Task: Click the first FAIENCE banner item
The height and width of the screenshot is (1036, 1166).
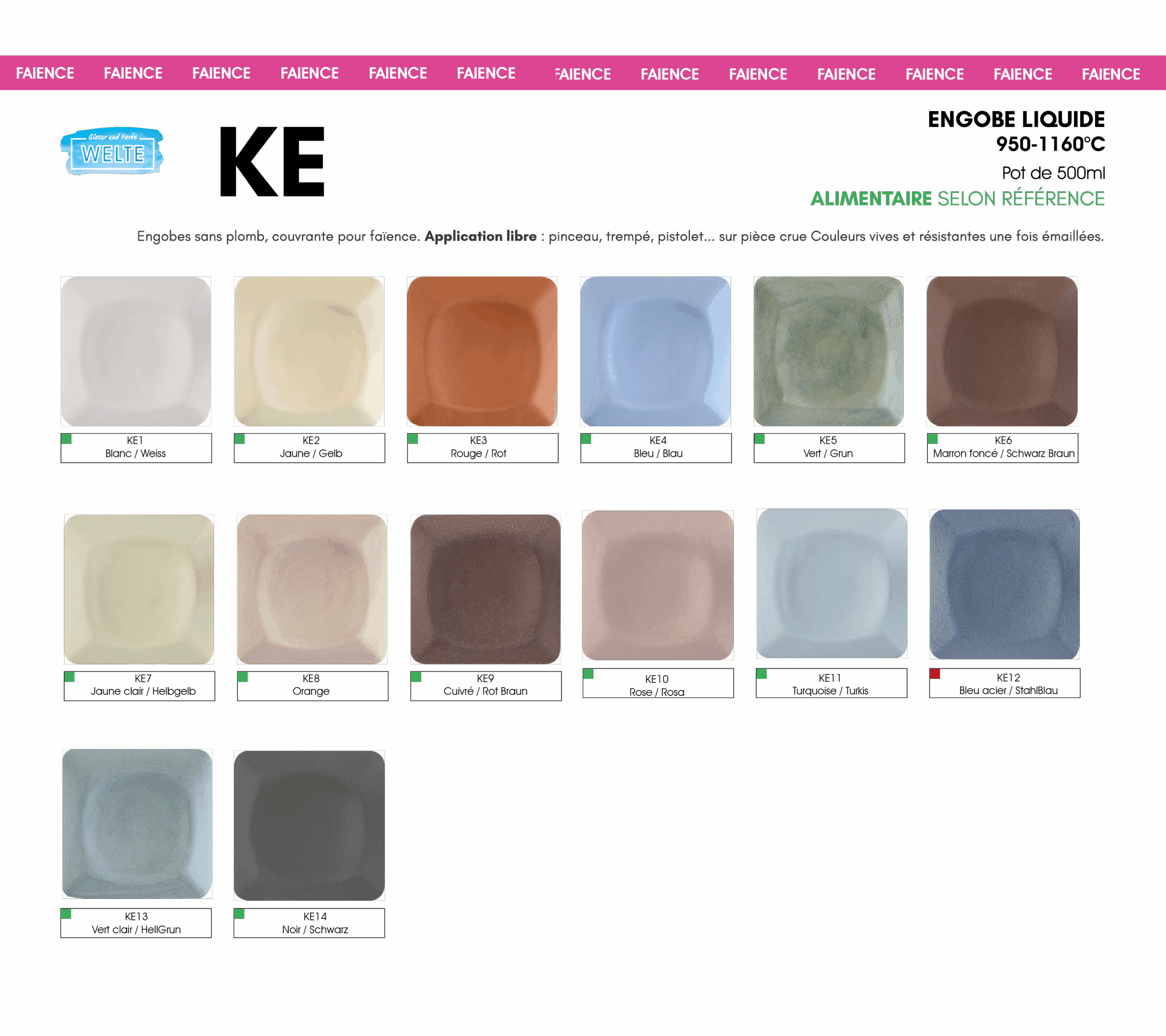Action: point(45,73)
